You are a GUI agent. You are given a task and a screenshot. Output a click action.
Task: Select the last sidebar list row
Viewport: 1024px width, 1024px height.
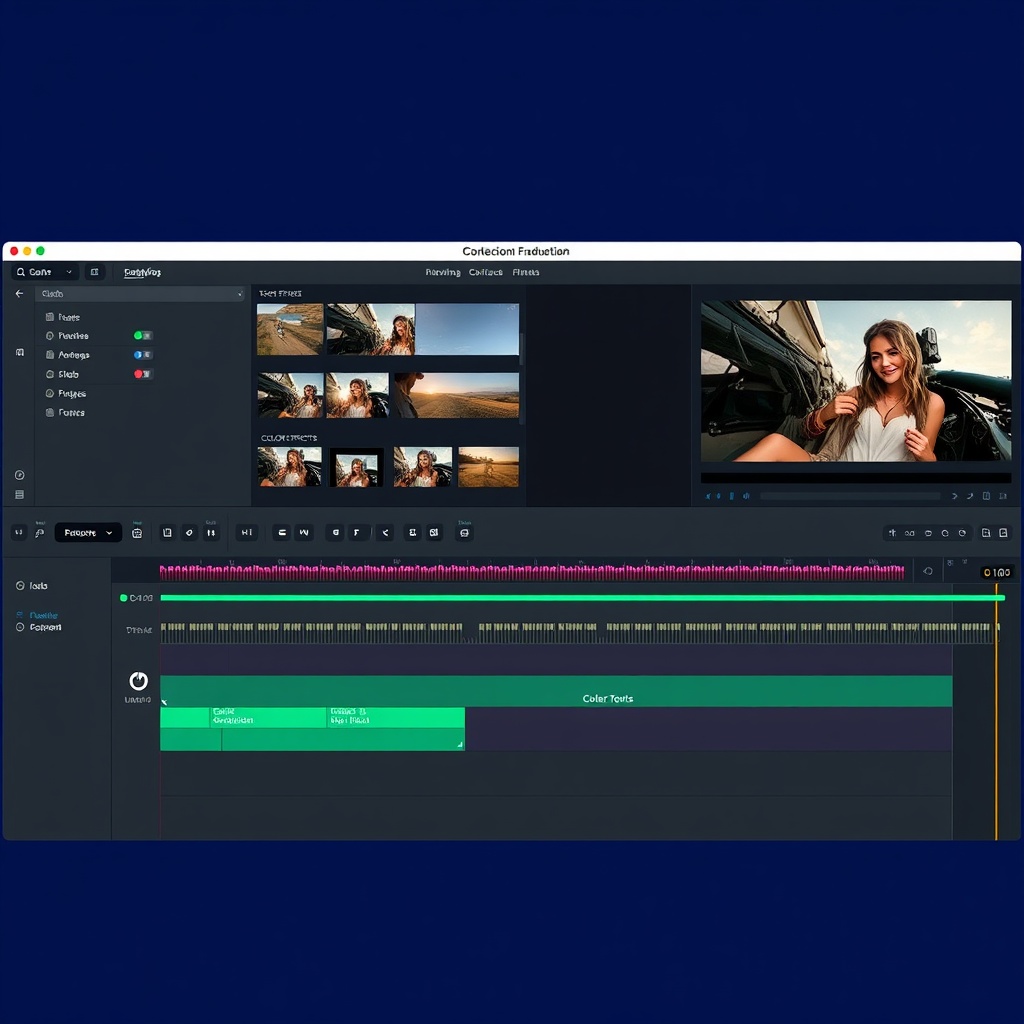pos(65,413)
